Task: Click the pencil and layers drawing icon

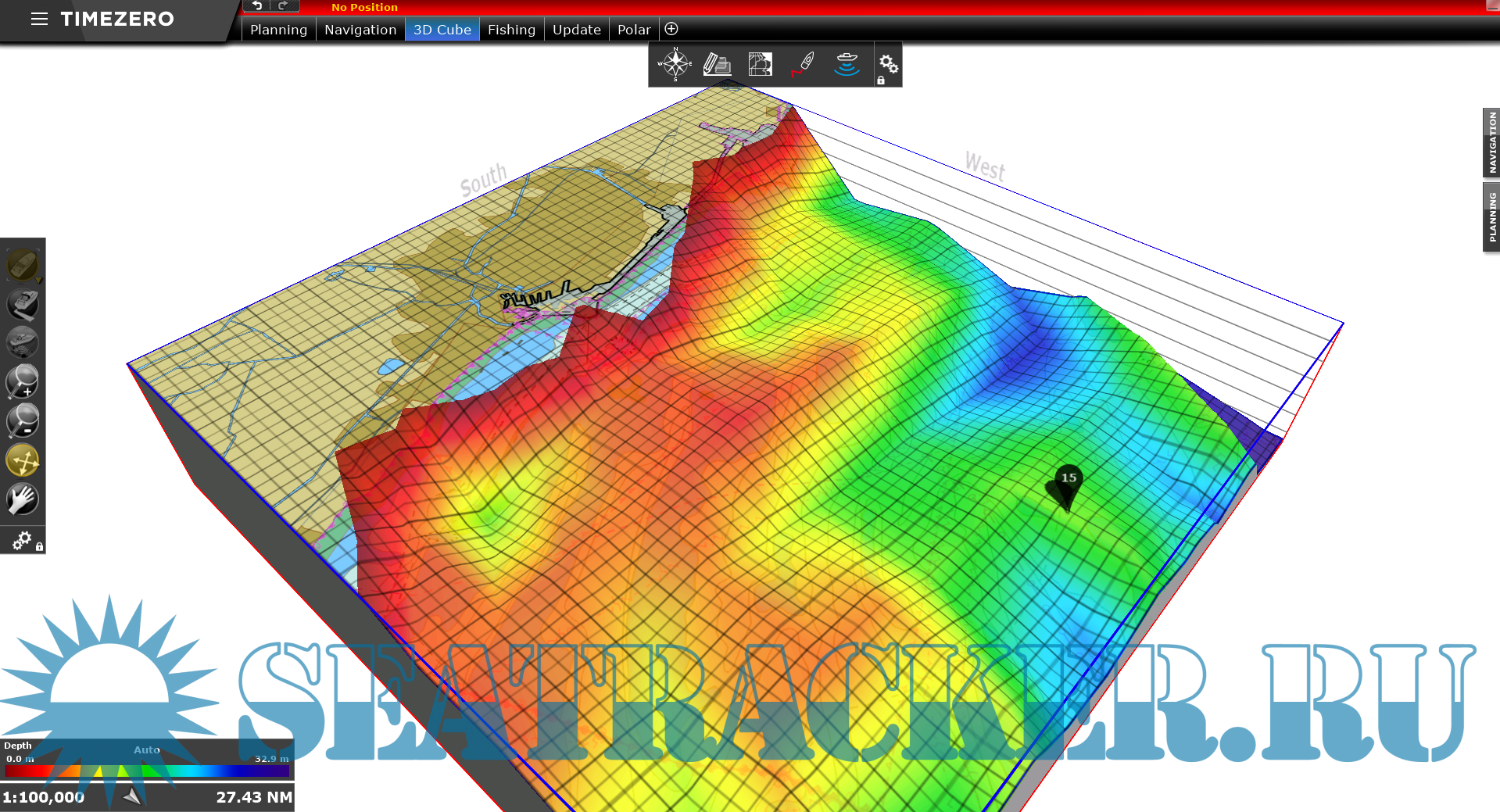Action: tap(717, 64)
